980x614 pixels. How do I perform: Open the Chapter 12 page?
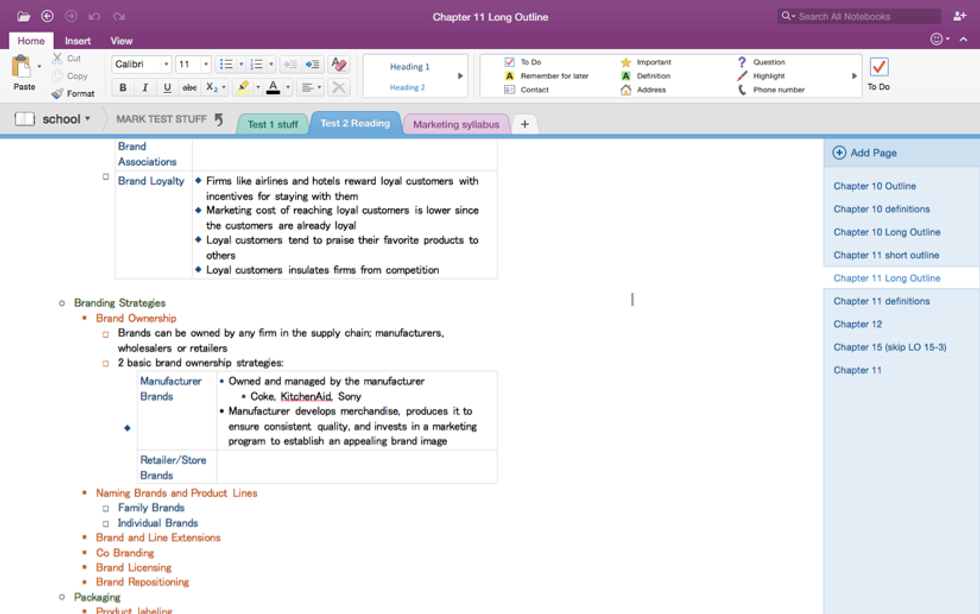pos(857,324)
